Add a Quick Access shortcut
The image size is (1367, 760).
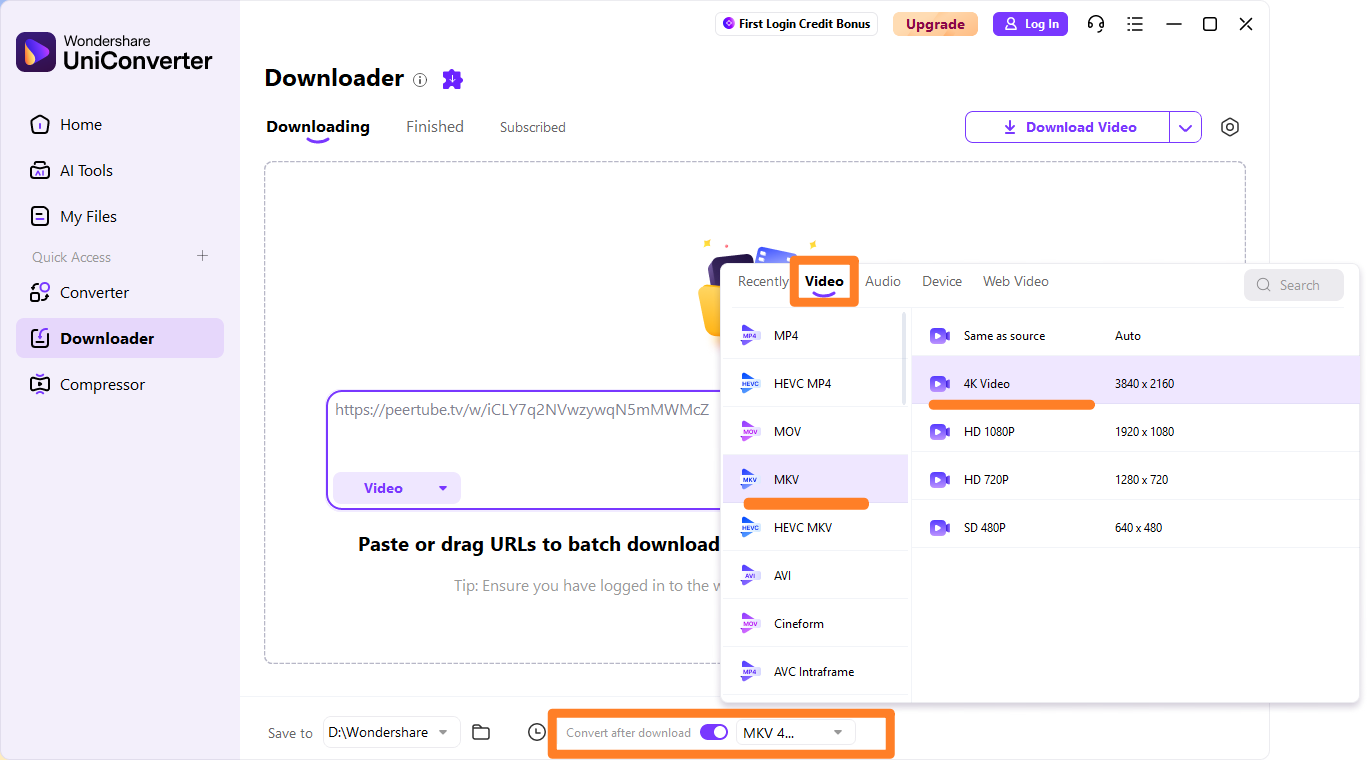202,256
